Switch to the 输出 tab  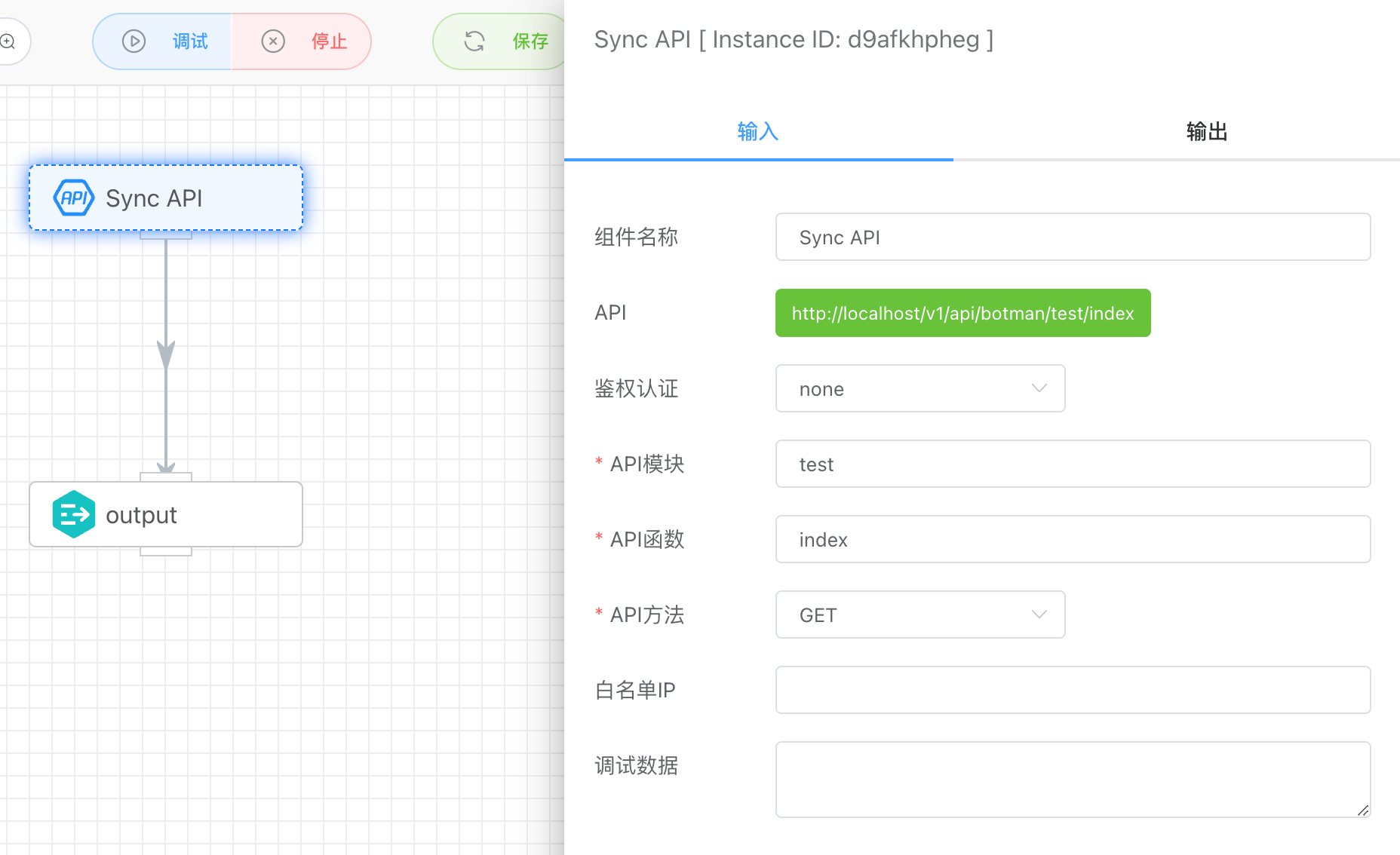click(1205, 131)
